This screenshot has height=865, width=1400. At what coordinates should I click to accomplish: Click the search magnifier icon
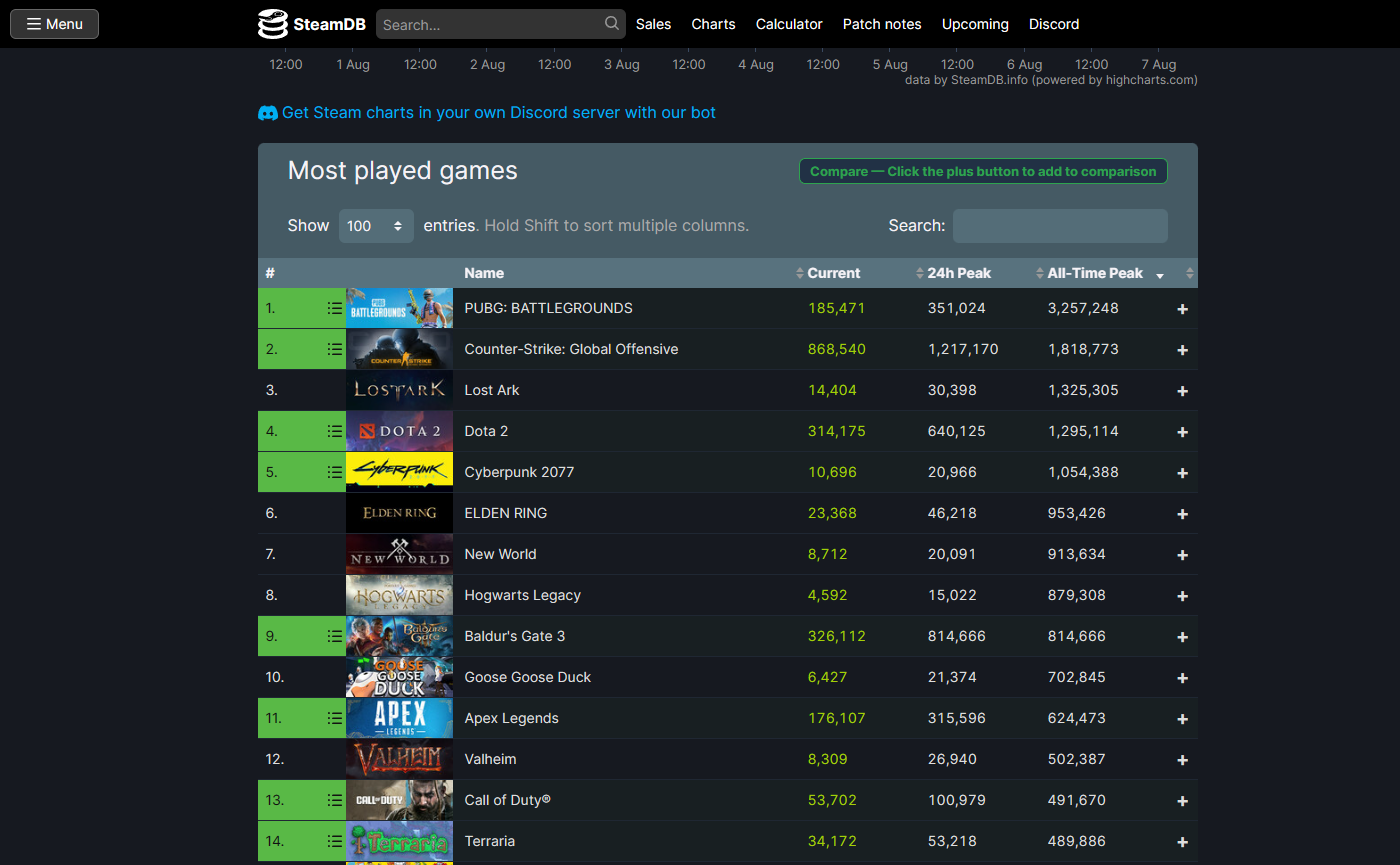pos(612,24)
